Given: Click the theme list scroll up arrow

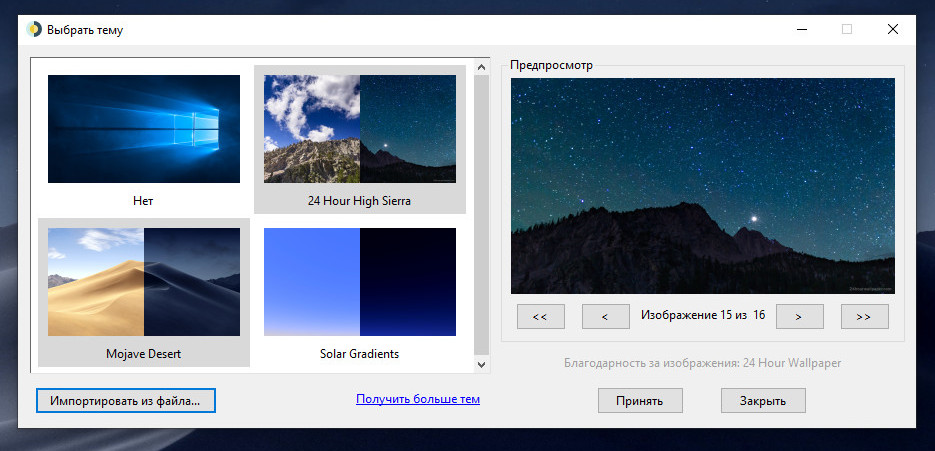Looking at the screenshot, I should (481, 67).
